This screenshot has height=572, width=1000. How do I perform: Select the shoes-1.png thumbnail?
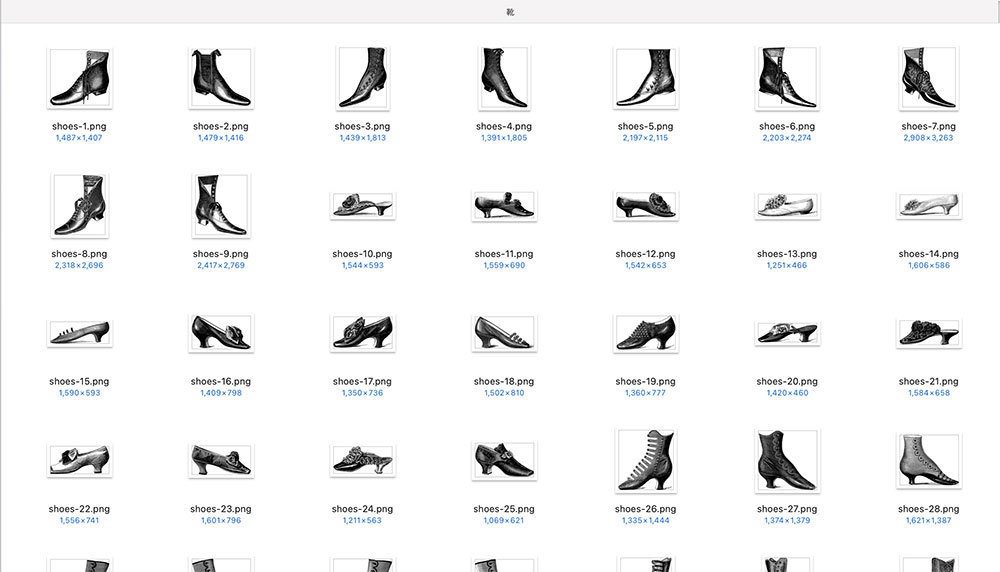(80, 78)
